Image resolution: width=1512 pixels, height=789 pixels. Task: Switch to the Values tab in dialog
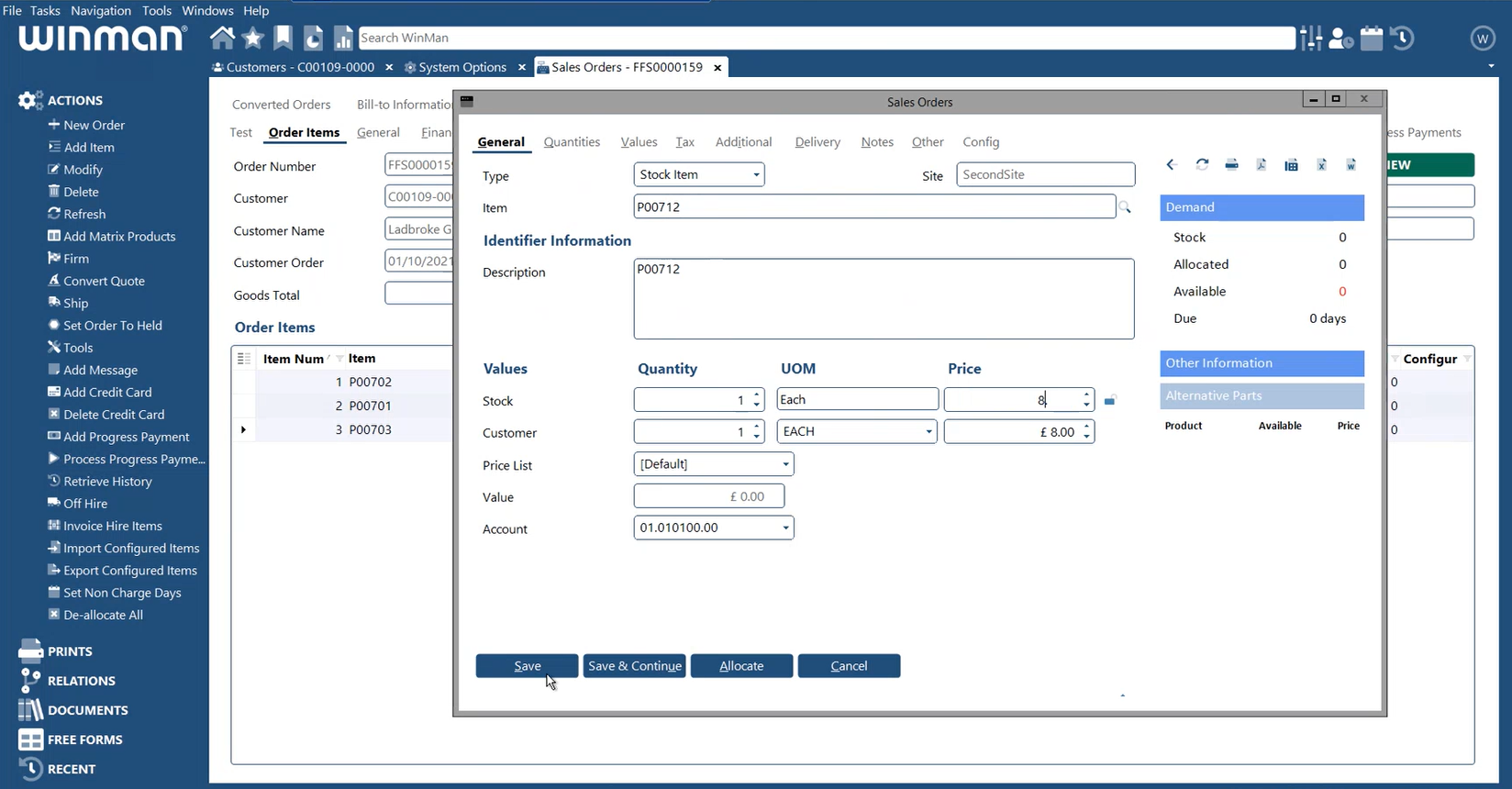[x=639, y=142]
